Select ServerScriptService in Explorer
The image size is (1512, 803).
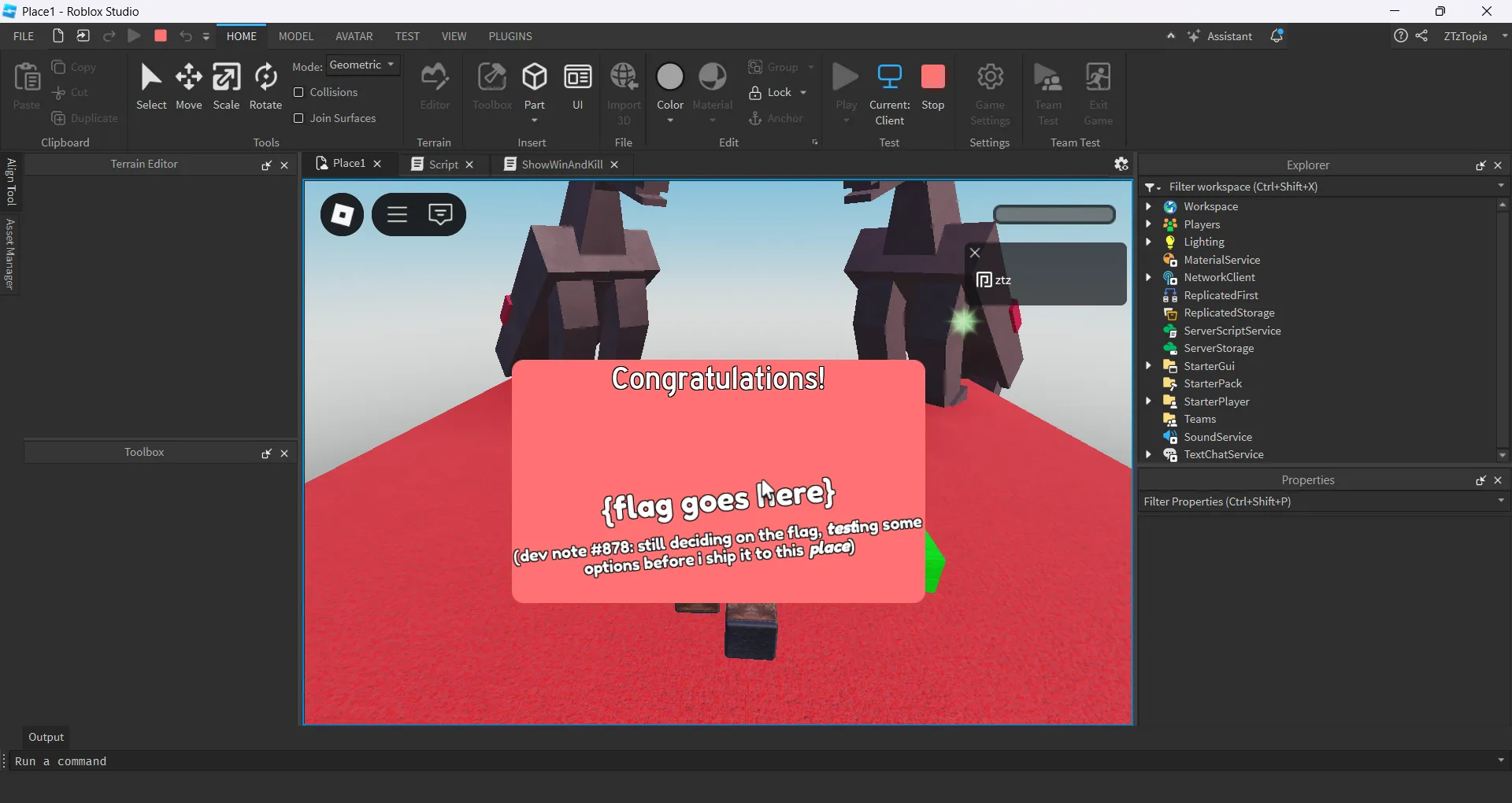[x=1232, y=331]
